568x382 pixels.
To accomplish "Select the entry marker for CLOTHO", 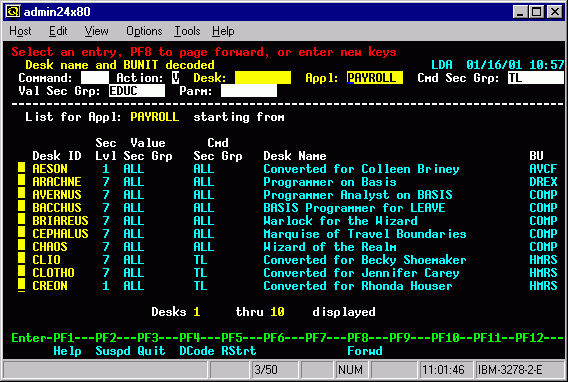I will [22, 272].
